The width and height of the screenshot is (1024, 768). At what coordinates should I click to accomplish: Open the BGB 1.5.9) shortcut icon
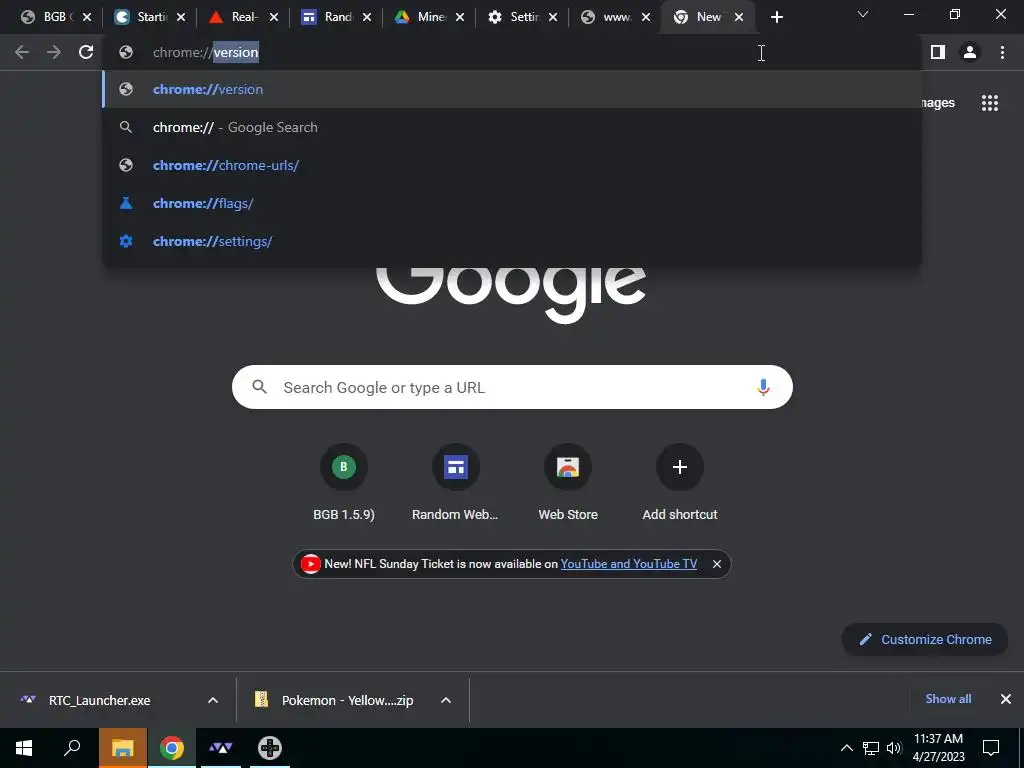point(344,467)
